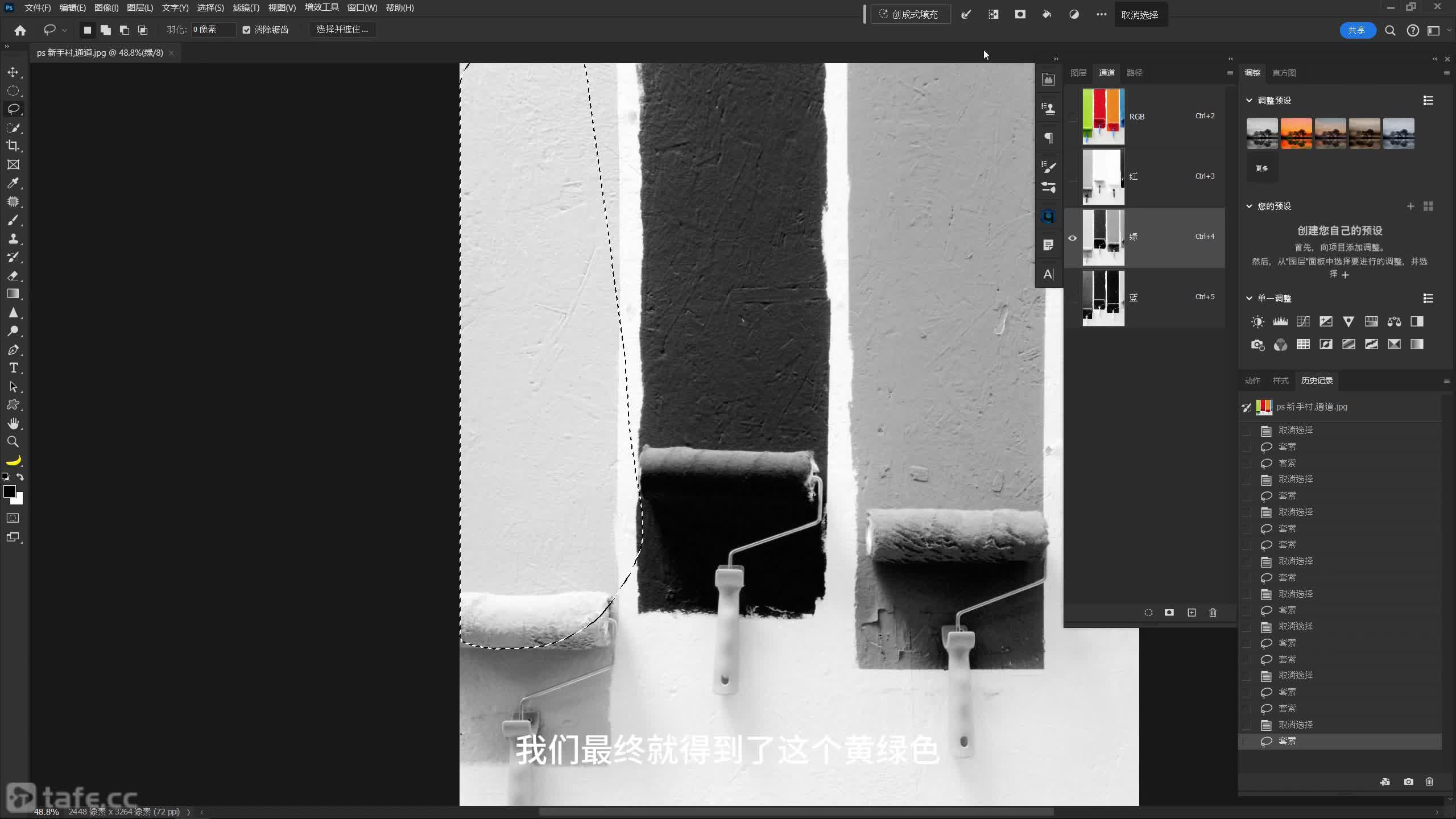Load channel as selection icon
Image resolution: width=1456 pixels, height=819 pixels.
pyautogui.click(x=1148, y=613)
